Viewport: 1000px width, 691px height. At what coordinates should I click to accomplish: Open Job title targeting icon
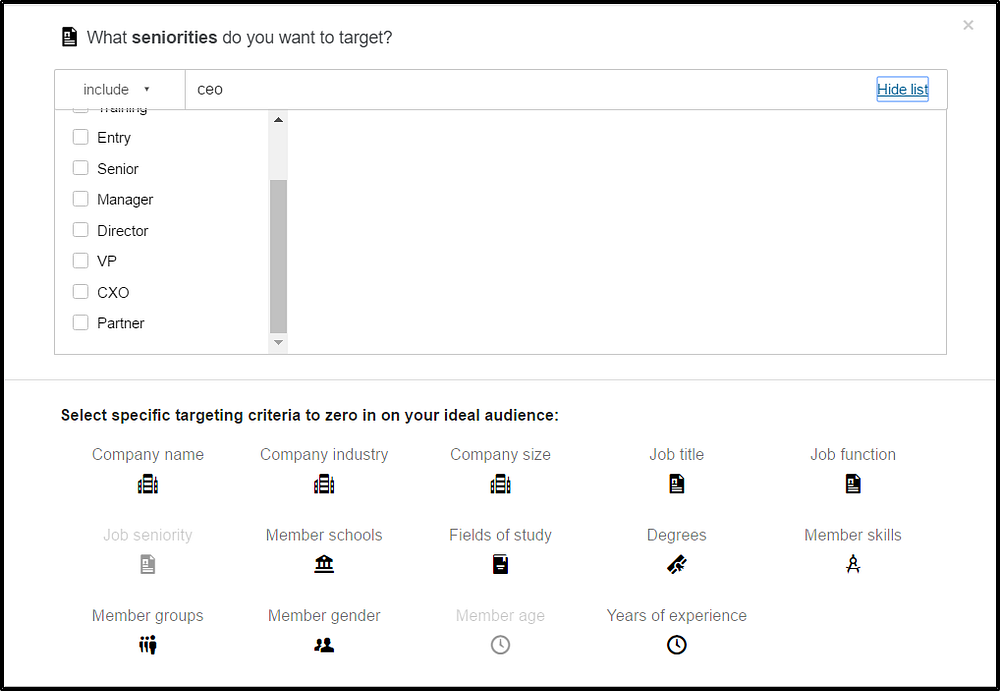click(677, 485)
